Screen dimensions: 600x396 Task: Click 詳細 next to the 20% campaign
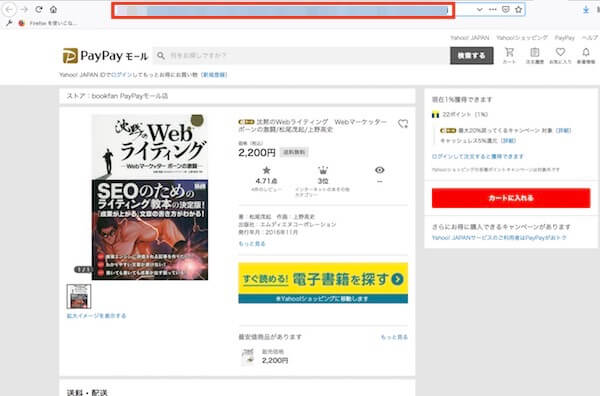[563, 130]
